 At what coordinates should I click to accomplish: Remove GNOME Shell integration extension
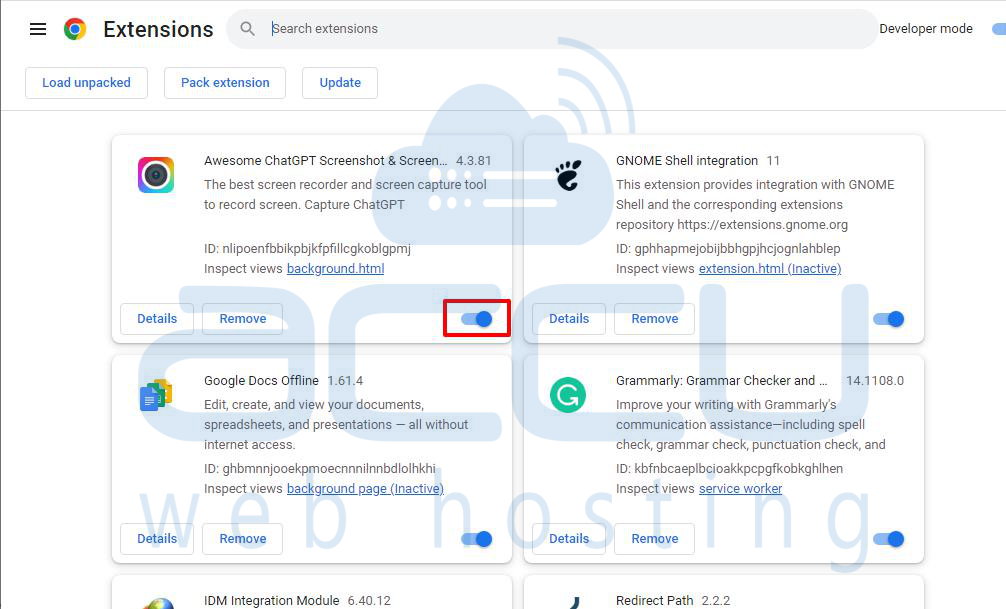(654, 319)
